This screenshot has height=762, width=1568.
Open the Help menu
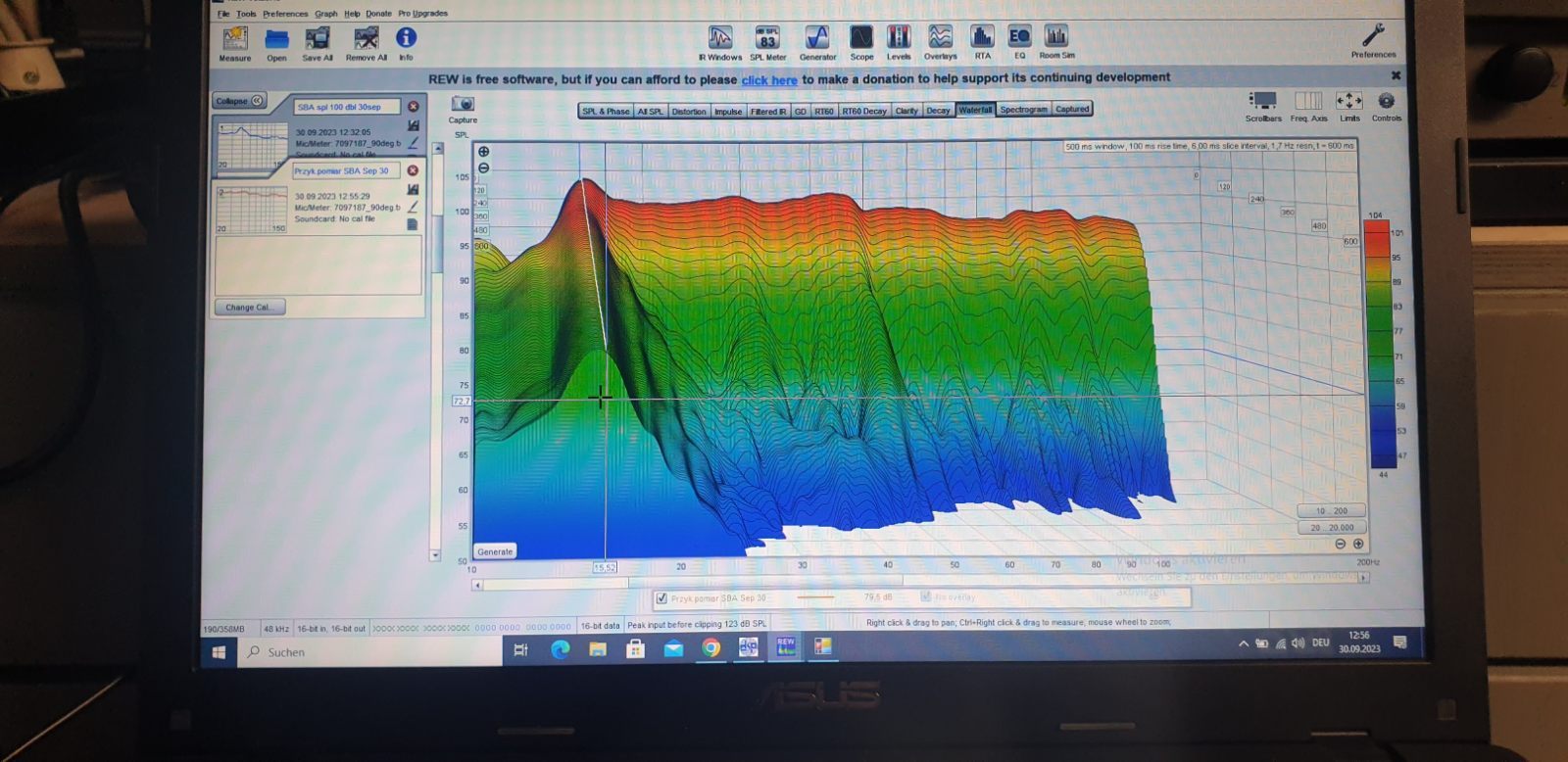[x=352, y=14]
